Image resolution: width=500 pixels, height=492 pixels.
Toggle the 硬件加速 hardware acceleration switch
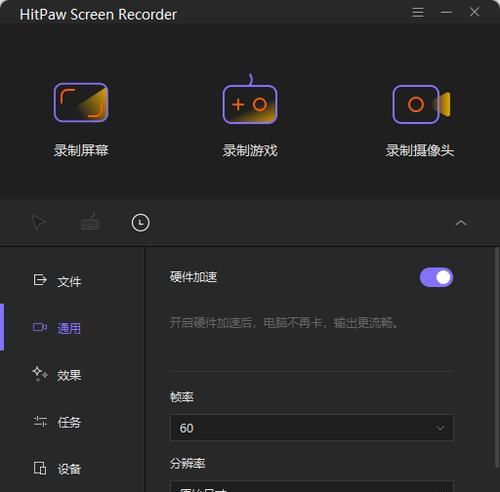436,277
